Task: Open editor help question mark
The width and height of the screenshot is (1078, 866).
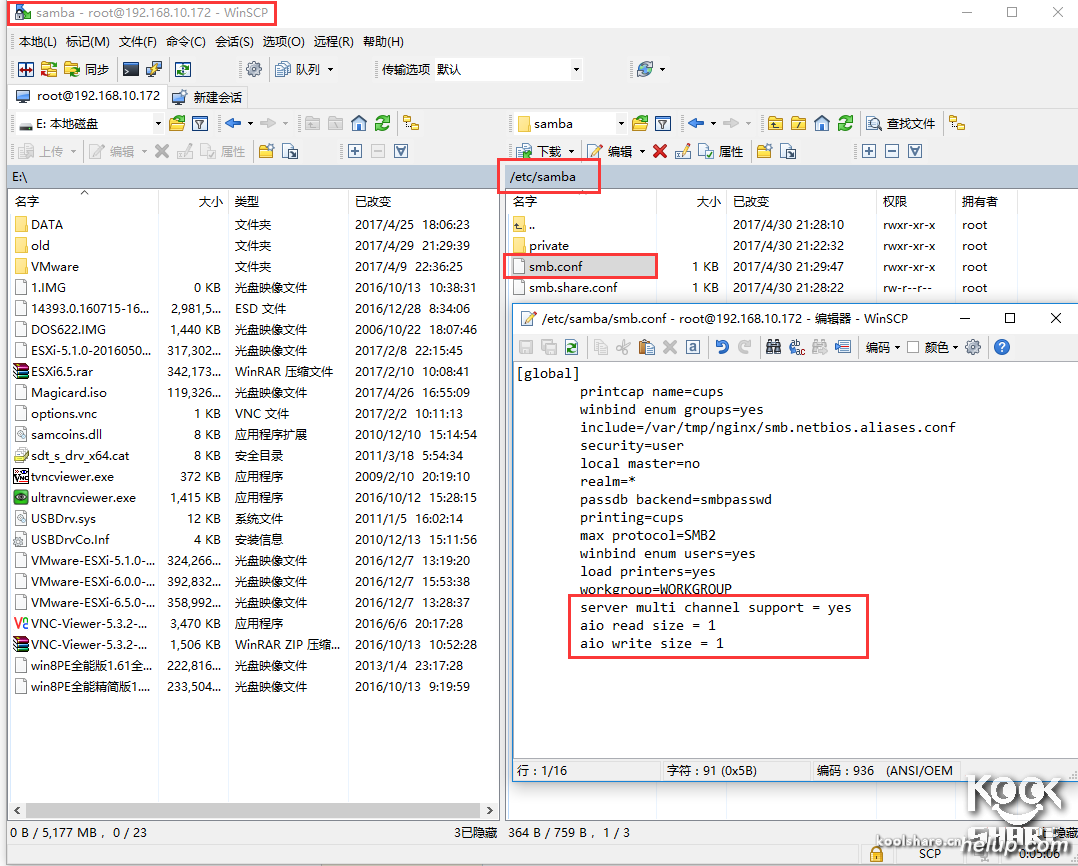Action: pos(1002,347)
